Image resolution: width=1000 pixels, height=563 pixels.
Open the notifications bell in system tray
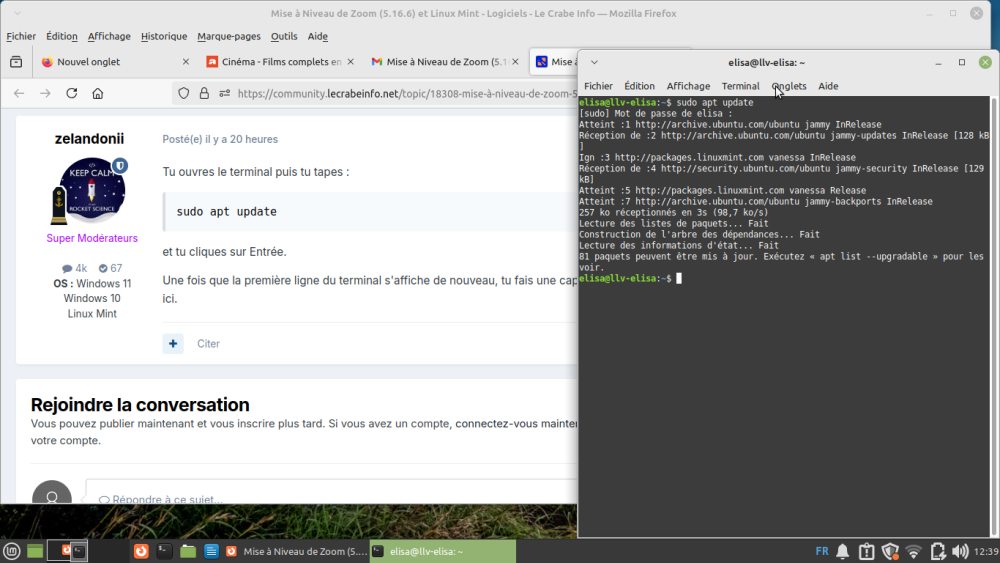click(842, 551)
